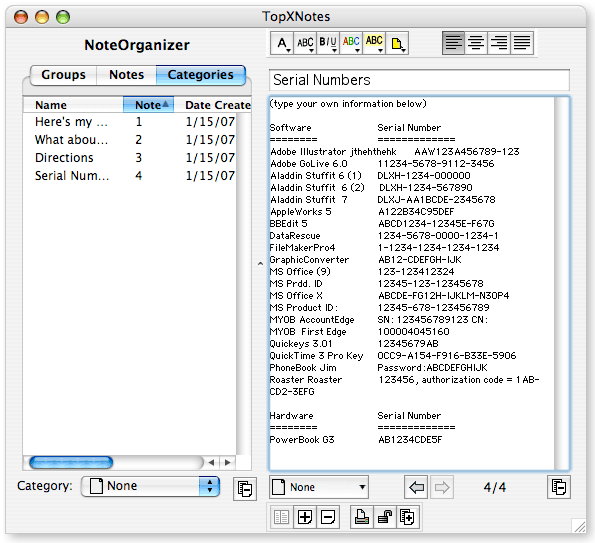Image resolution: width=595 pixels, height=543 pixels.
Task: Click inside the note text area
Action: [x=412, y=283]
